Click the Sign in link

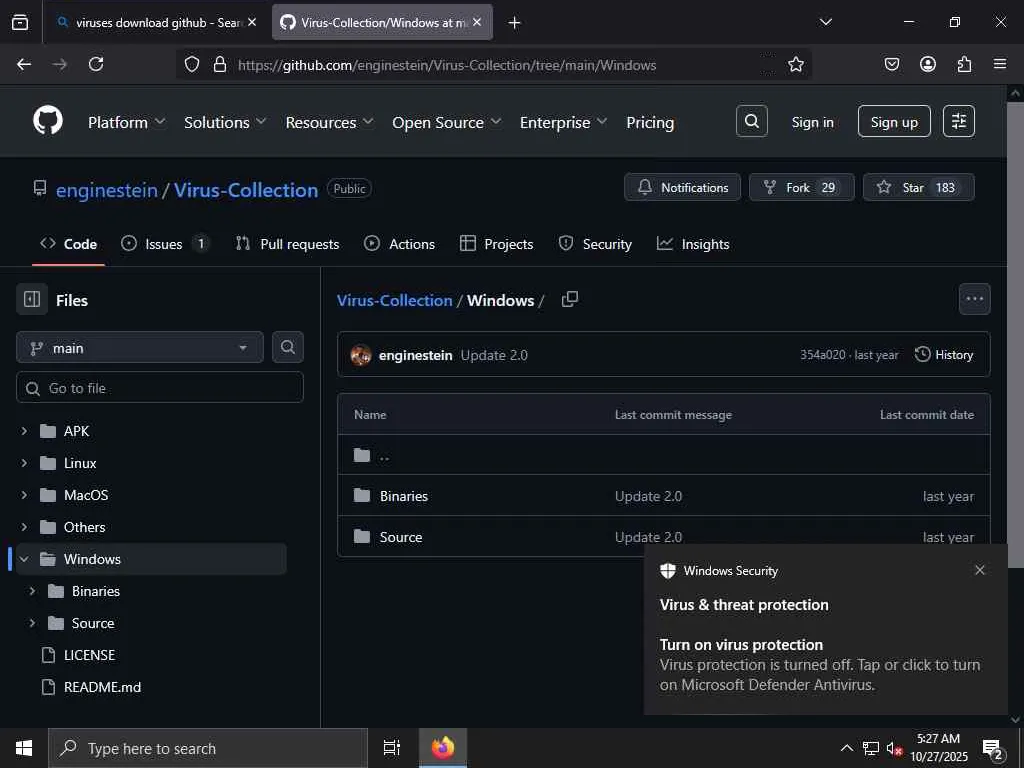point(812,122)
